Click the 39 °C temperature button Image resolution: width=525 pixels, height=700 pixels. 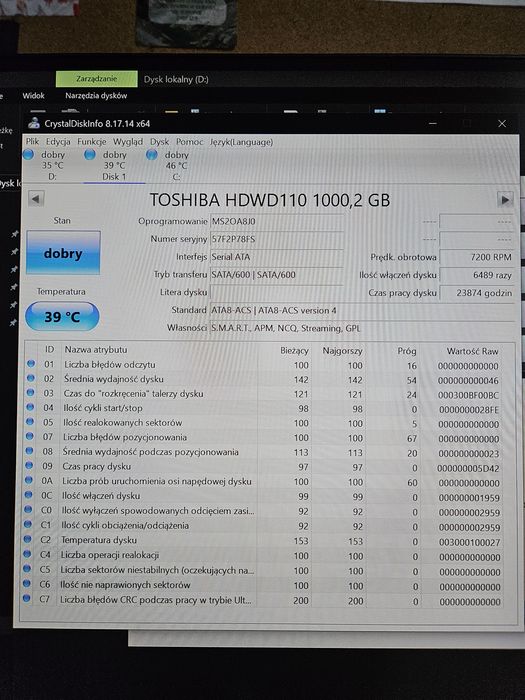click(62, 317)
